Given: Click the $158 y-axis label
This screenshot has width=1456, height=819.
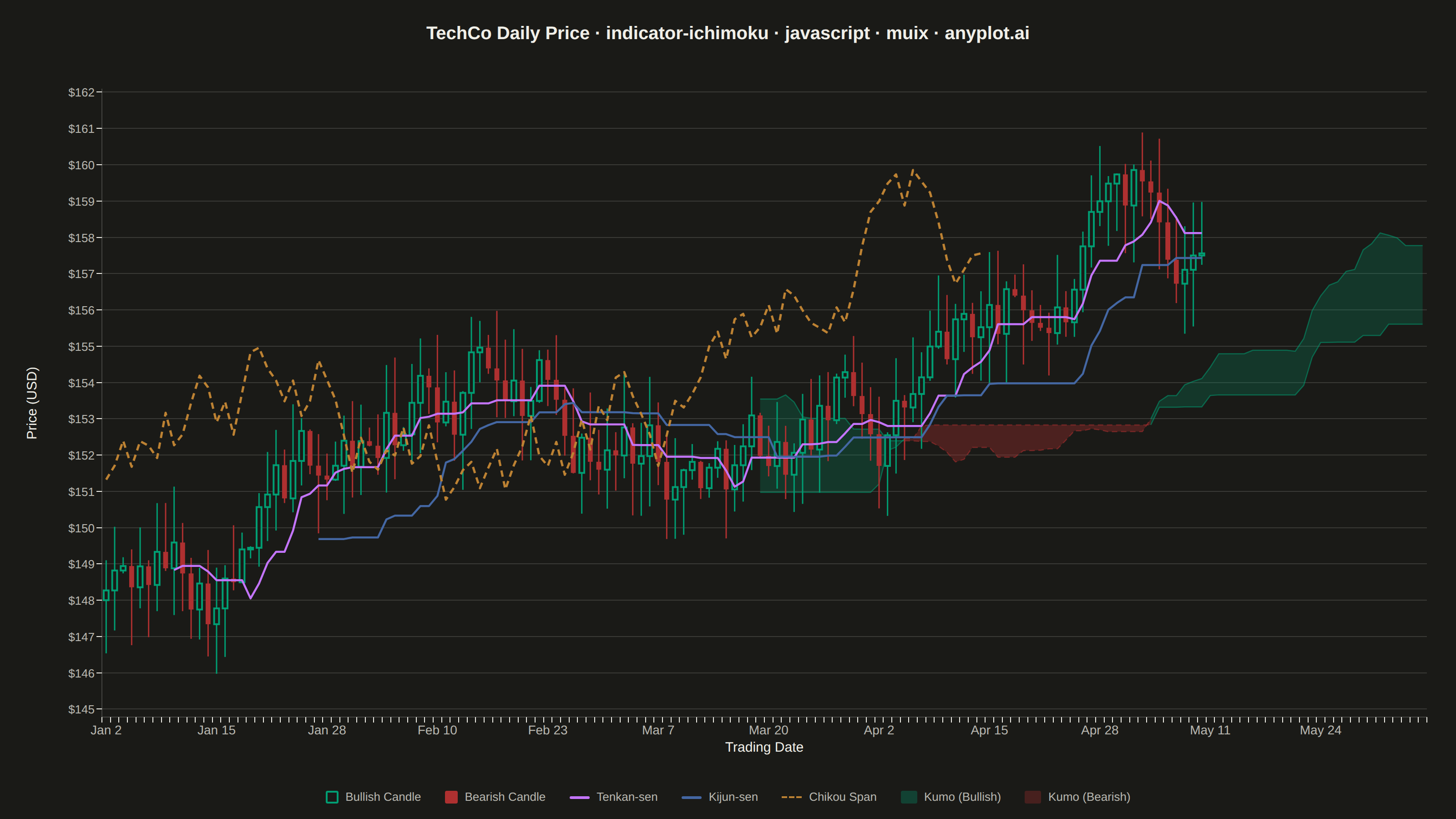Looking at the screenshot, I should [81, 238].
